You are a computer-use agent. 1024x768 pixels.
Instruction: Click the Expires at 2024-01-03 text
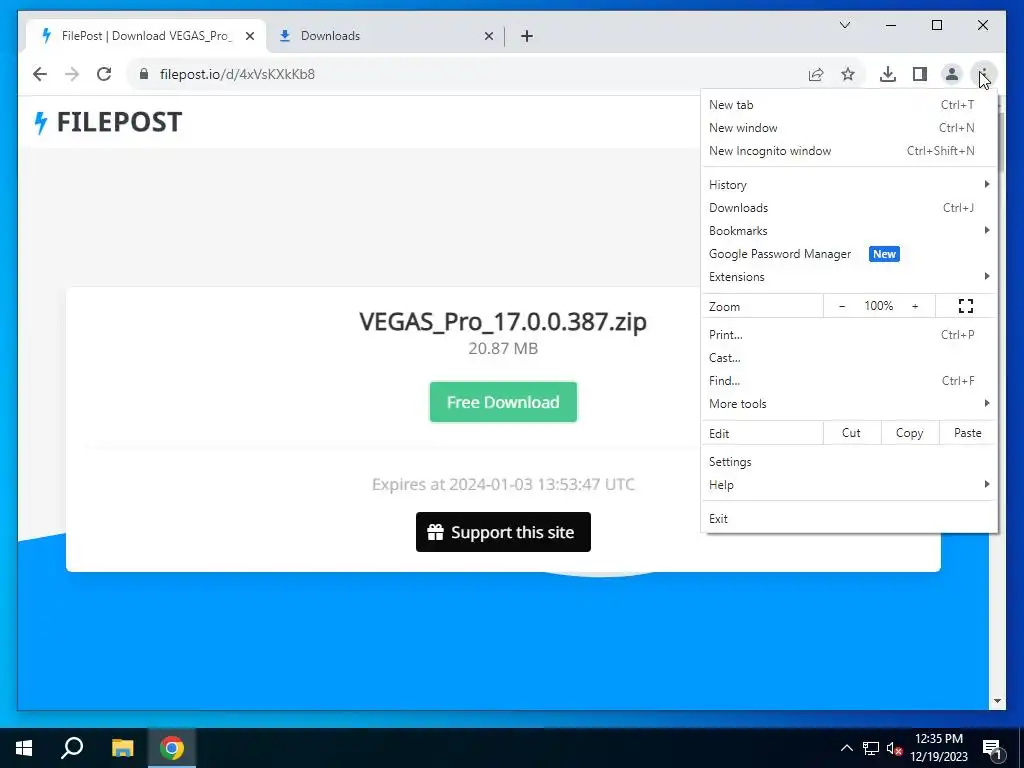click(503, 484)
